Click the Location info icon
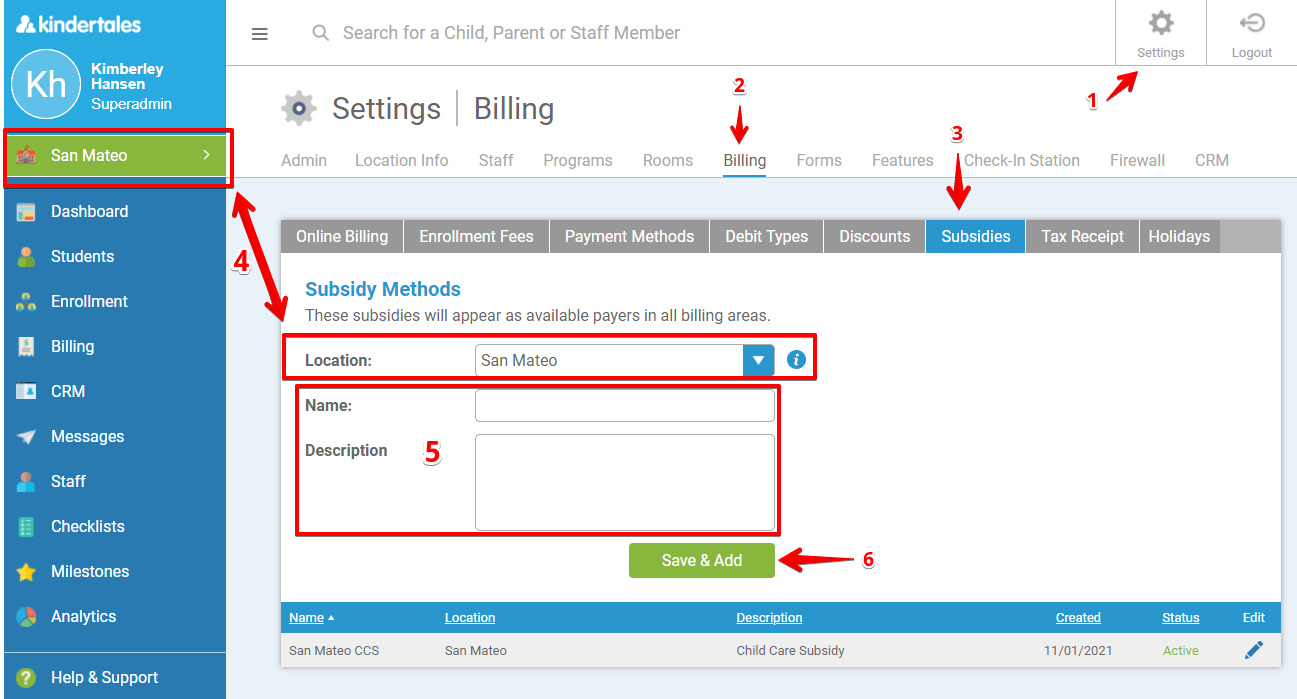 (x=796, y=360)
